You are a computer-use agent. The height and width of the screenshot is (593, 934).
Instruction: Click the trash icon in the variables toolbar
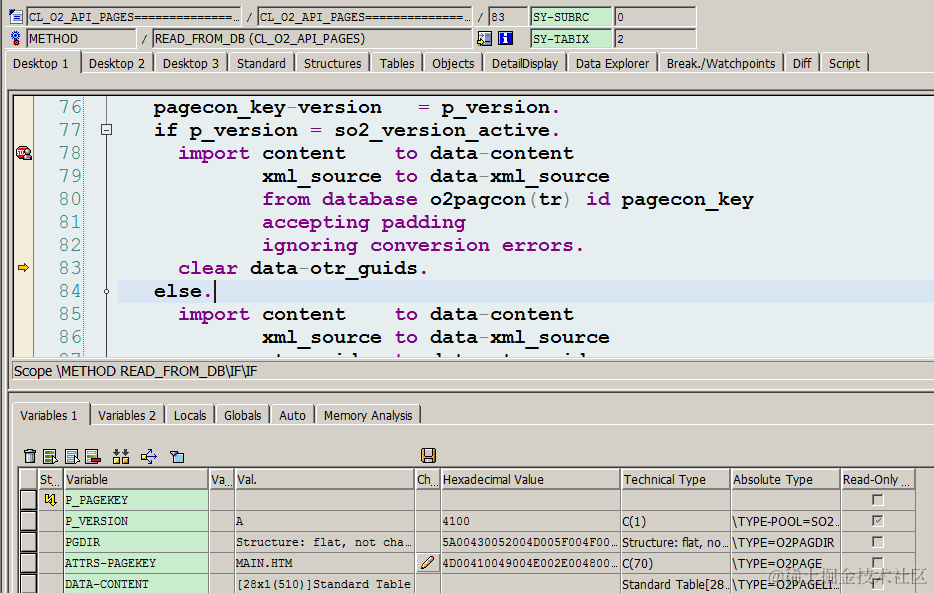click(x=30, y=457)
